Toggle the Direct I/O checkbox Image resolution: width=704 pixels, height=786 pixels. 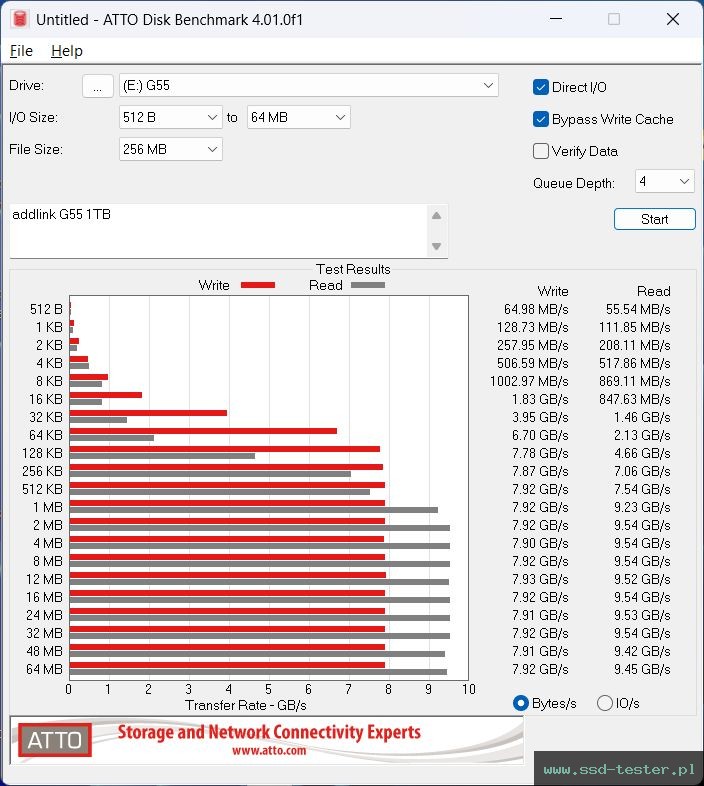pyautogui.click(x=541, y=87)
